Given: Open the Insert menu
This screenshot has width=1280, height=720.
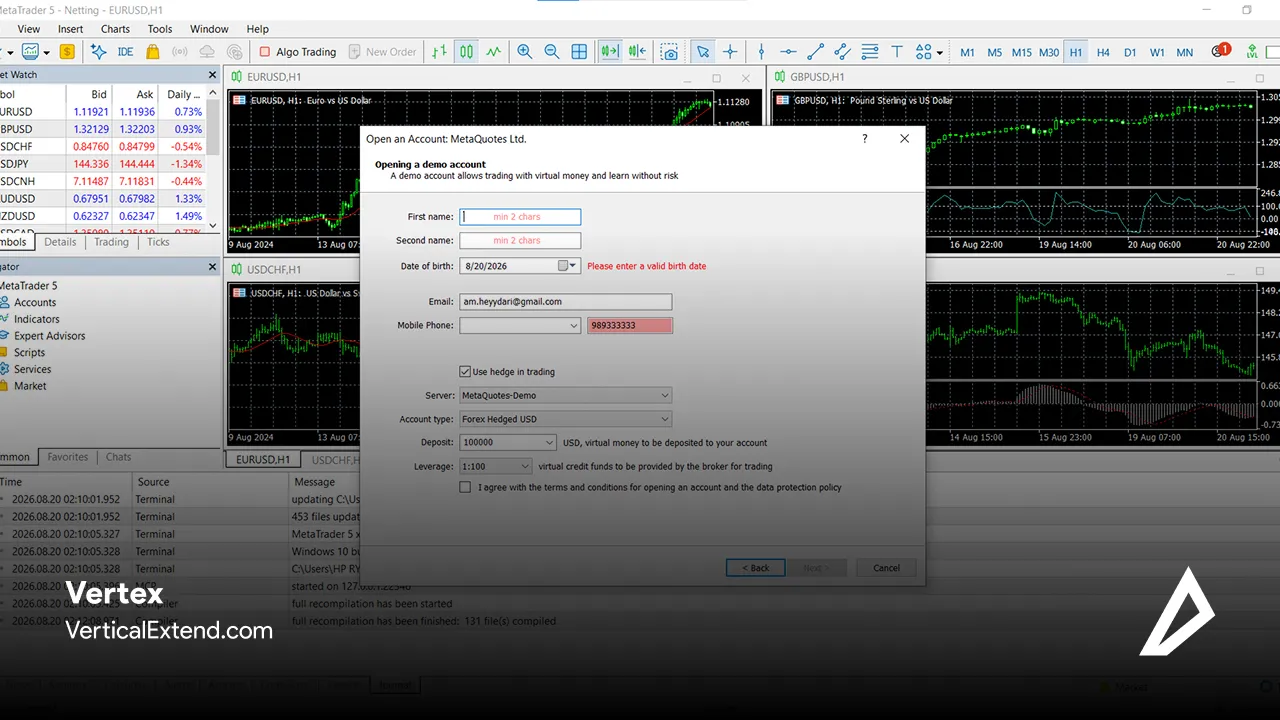Looking at the screenshot, I should coord(71,29).
